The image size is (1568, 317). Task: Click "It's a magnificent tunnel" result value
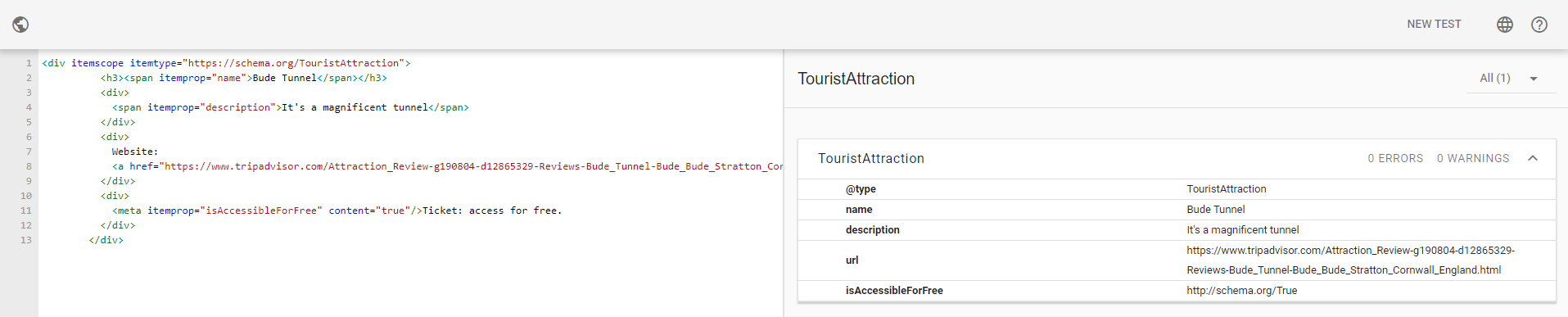coord(1242,230)
